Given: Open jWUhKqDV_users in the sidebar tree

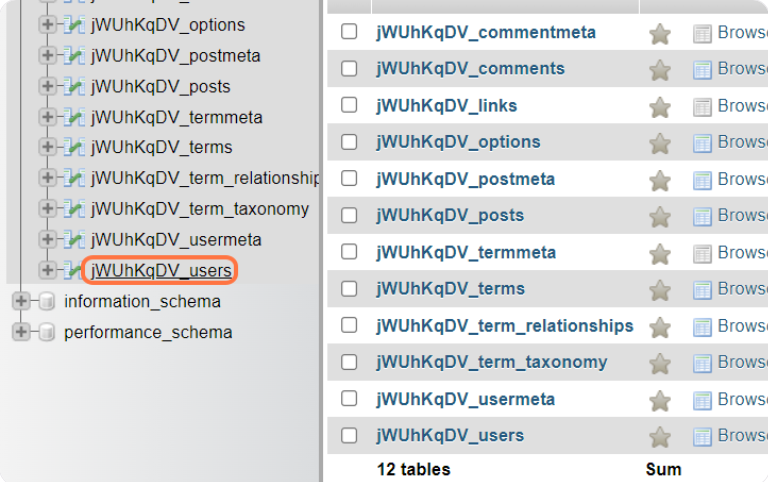Looking at the screenshot, I should pyautogui.click(x=161, y=270).
